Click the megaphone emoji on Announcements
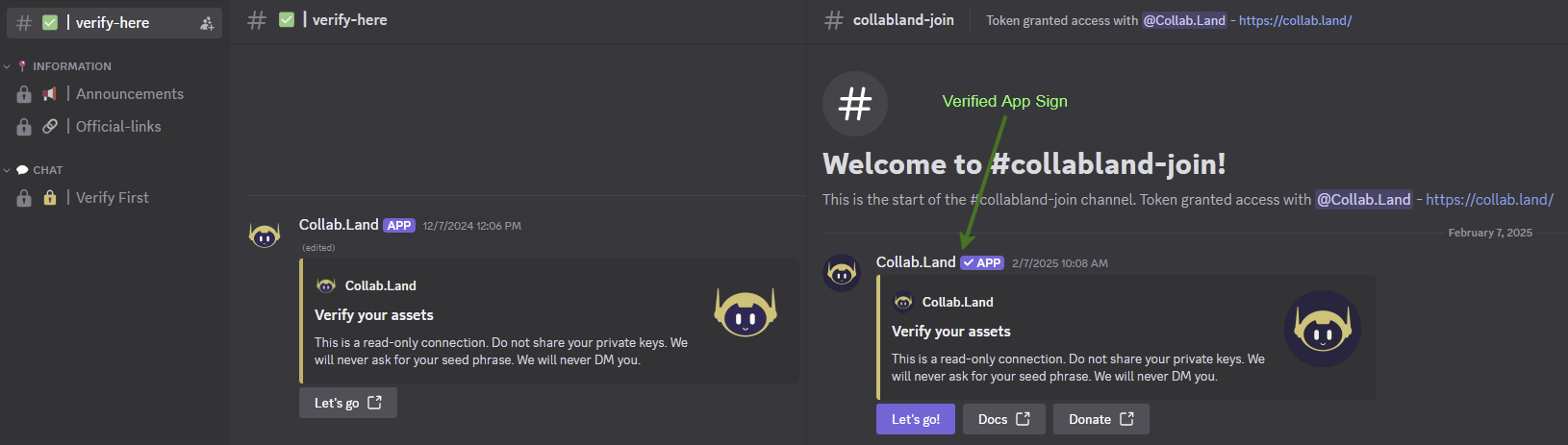This screenshot has width=1568, height=445. coord(50,94)
